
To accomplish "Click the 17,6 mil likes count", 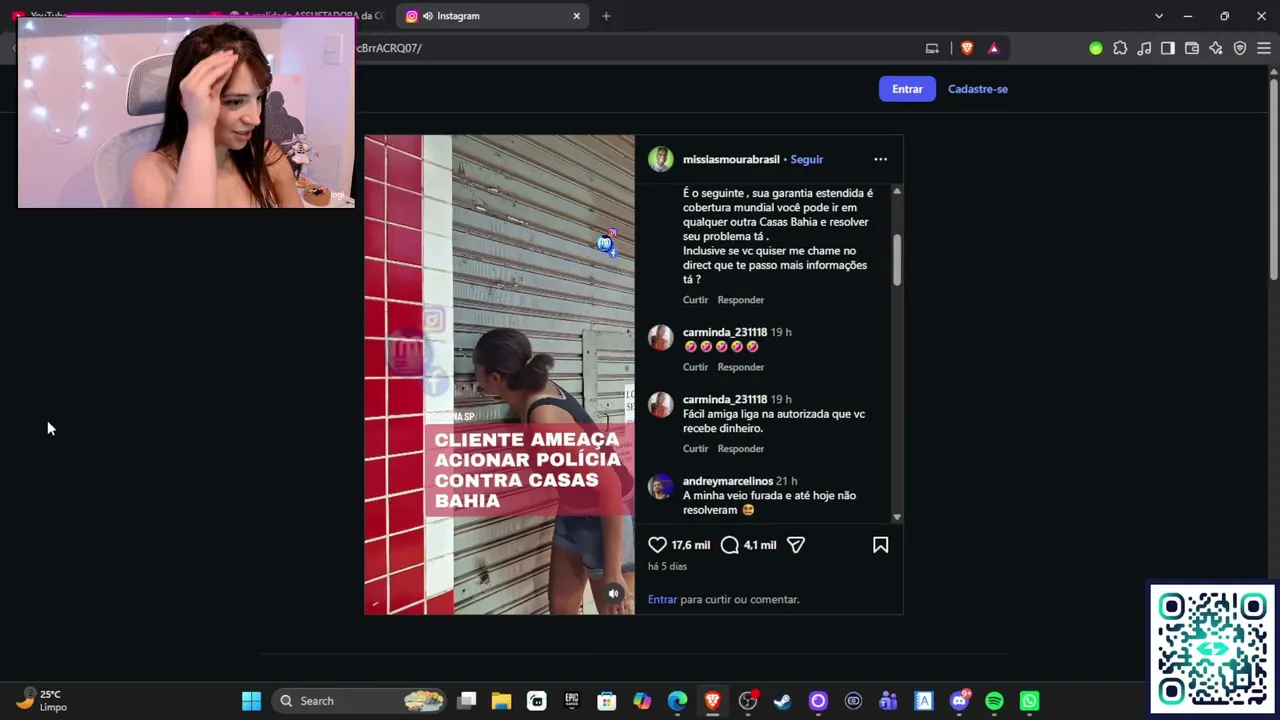I will coord(691,545).
